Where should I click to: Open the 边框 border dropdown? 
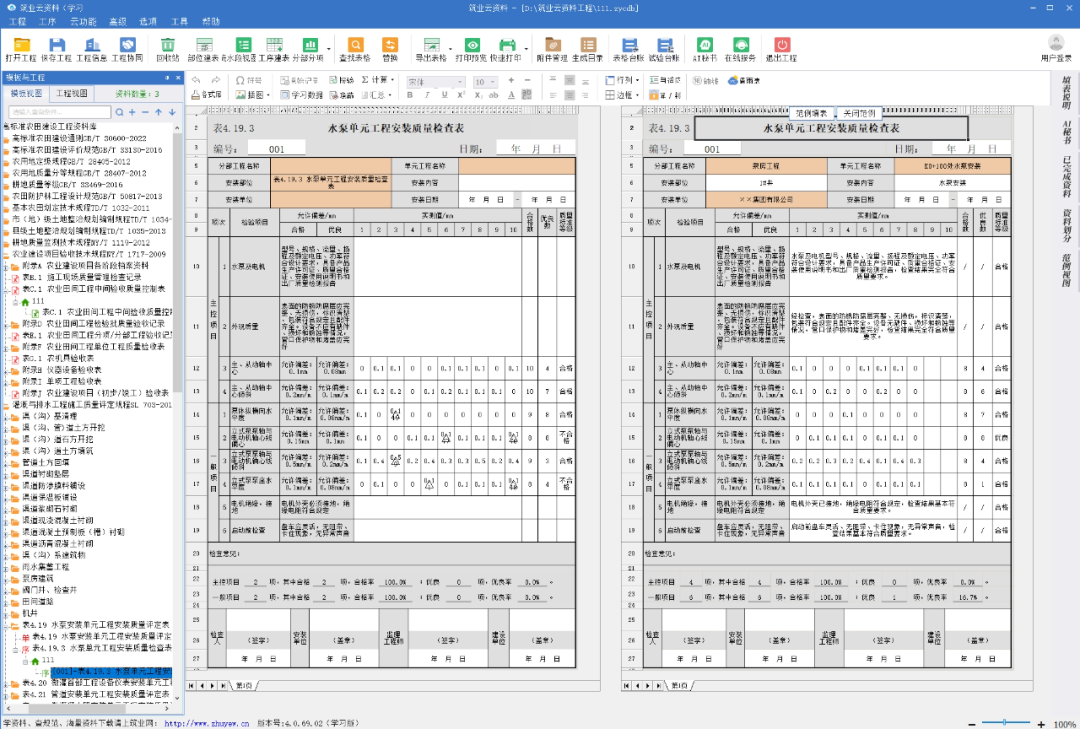point(623,95)
